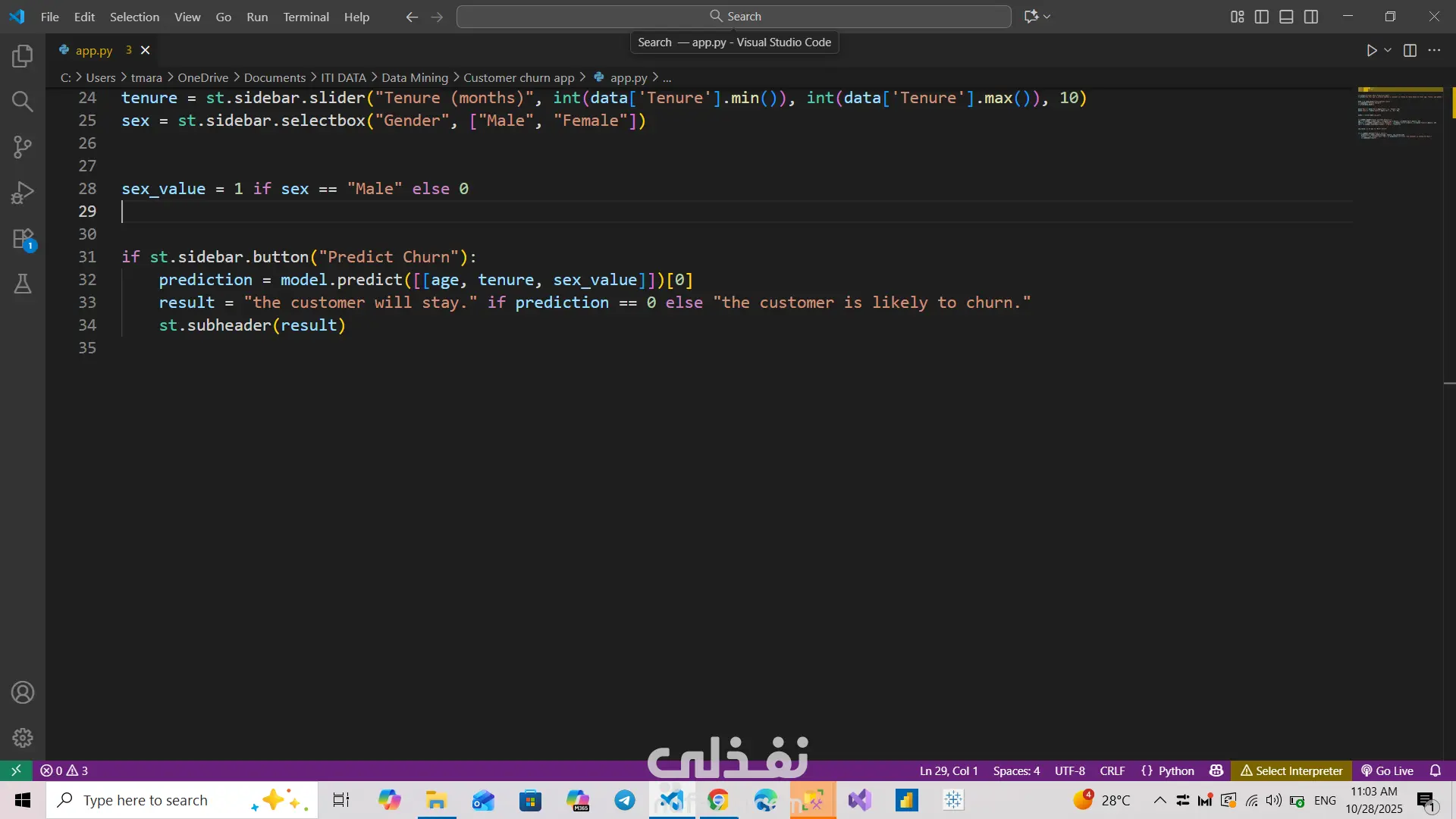Open the Accounts menu icon
The height and width of the screenshot is (819, 1456).
point(23,692)
